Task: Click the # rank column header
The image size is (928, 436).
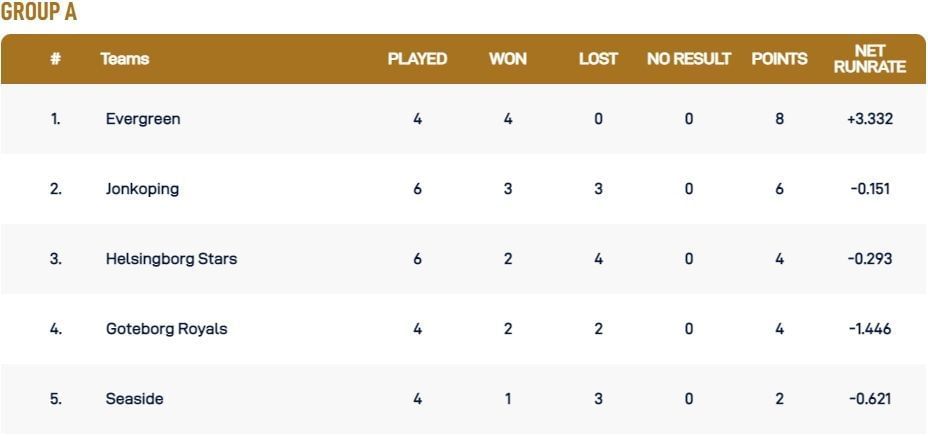Action: 56,59
